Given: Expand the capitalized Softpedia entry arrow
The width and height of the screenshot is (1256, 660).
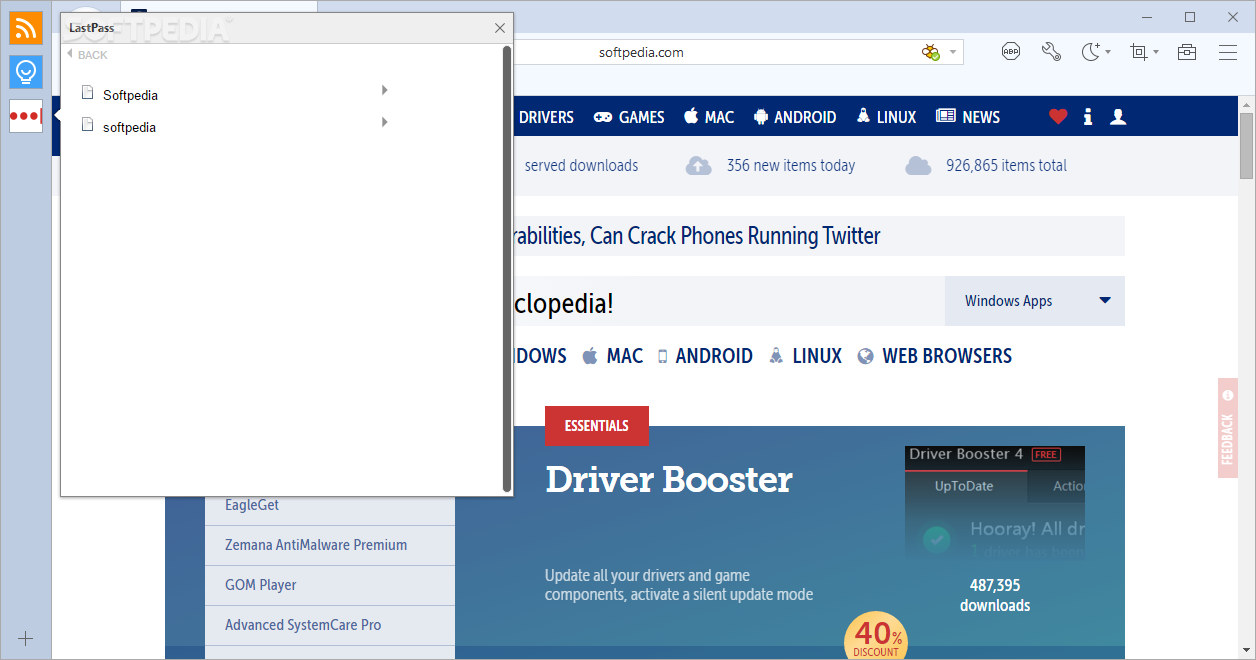Looking at the screenshot, I should tap(385, 91).
